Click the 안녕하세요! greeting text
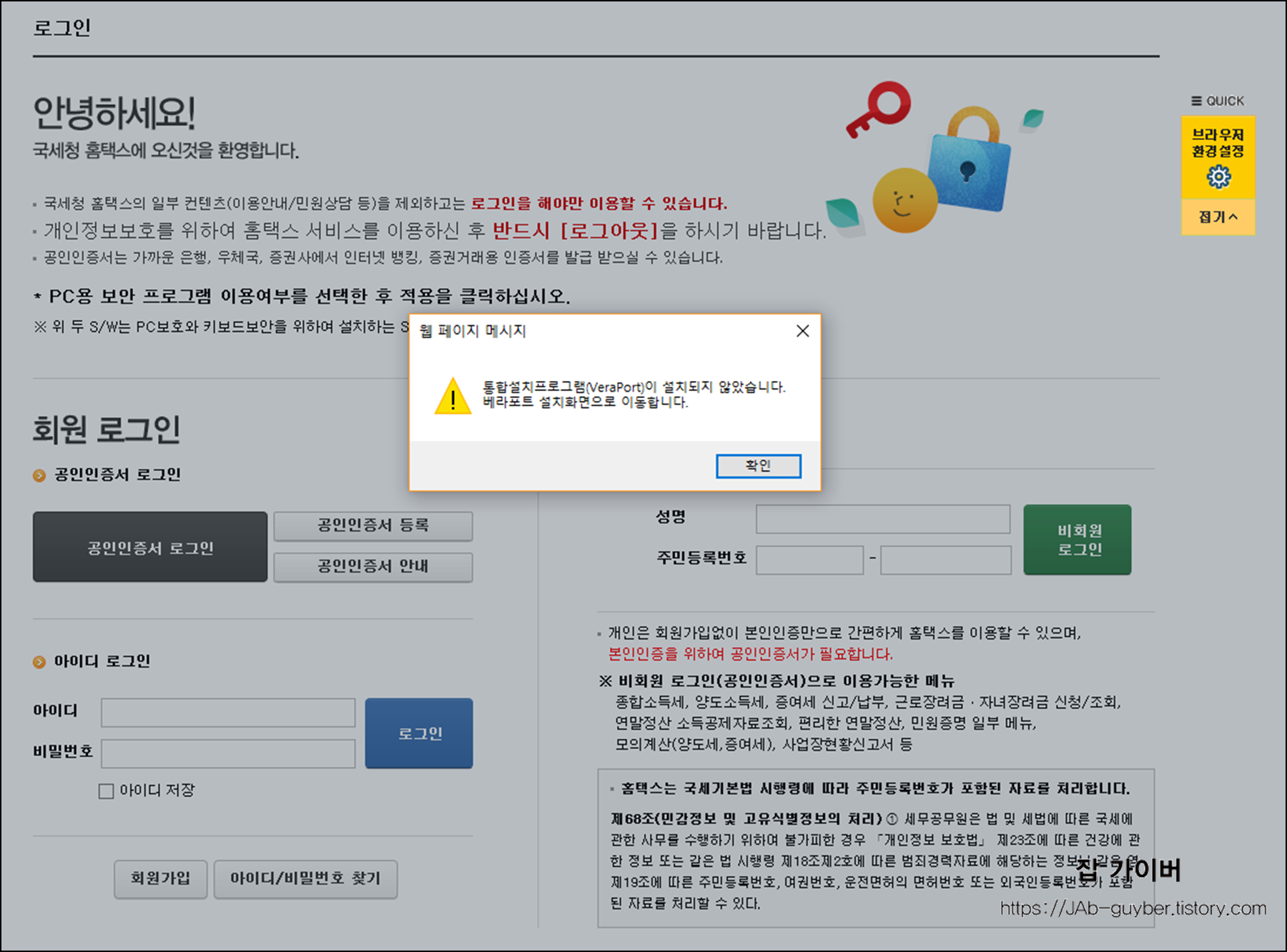Image resolution: width=1287 pixels, height=952 pixels. click(x=114, y=113)
